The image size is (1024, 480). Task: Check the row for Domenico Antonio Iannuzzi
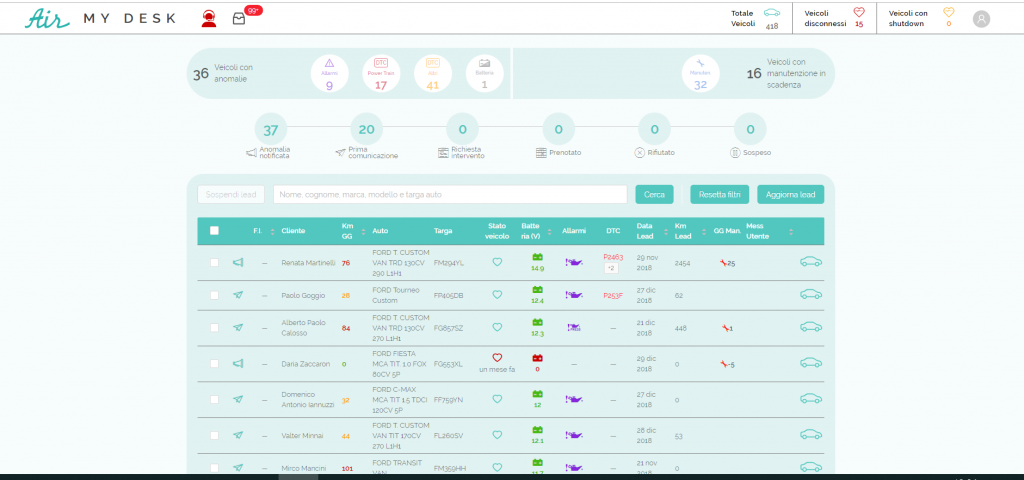pos(214,400)
